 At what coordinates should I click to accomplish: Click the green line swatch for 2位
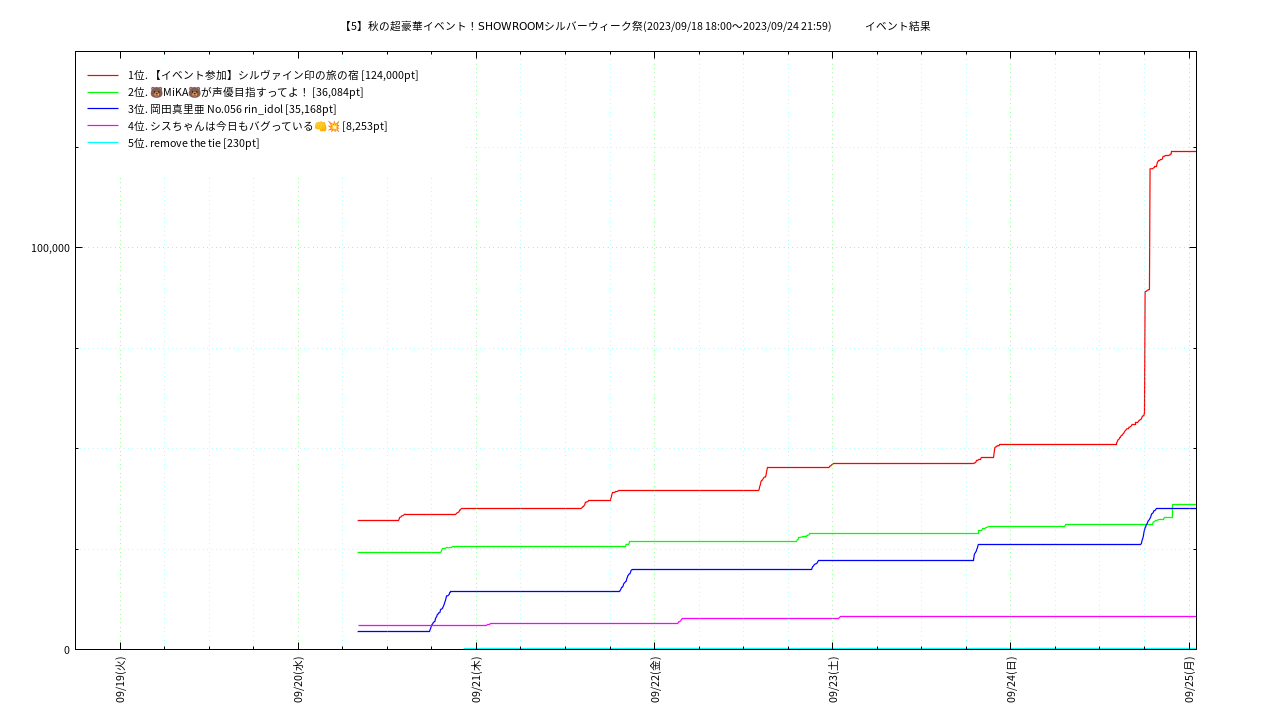(103, 92)
